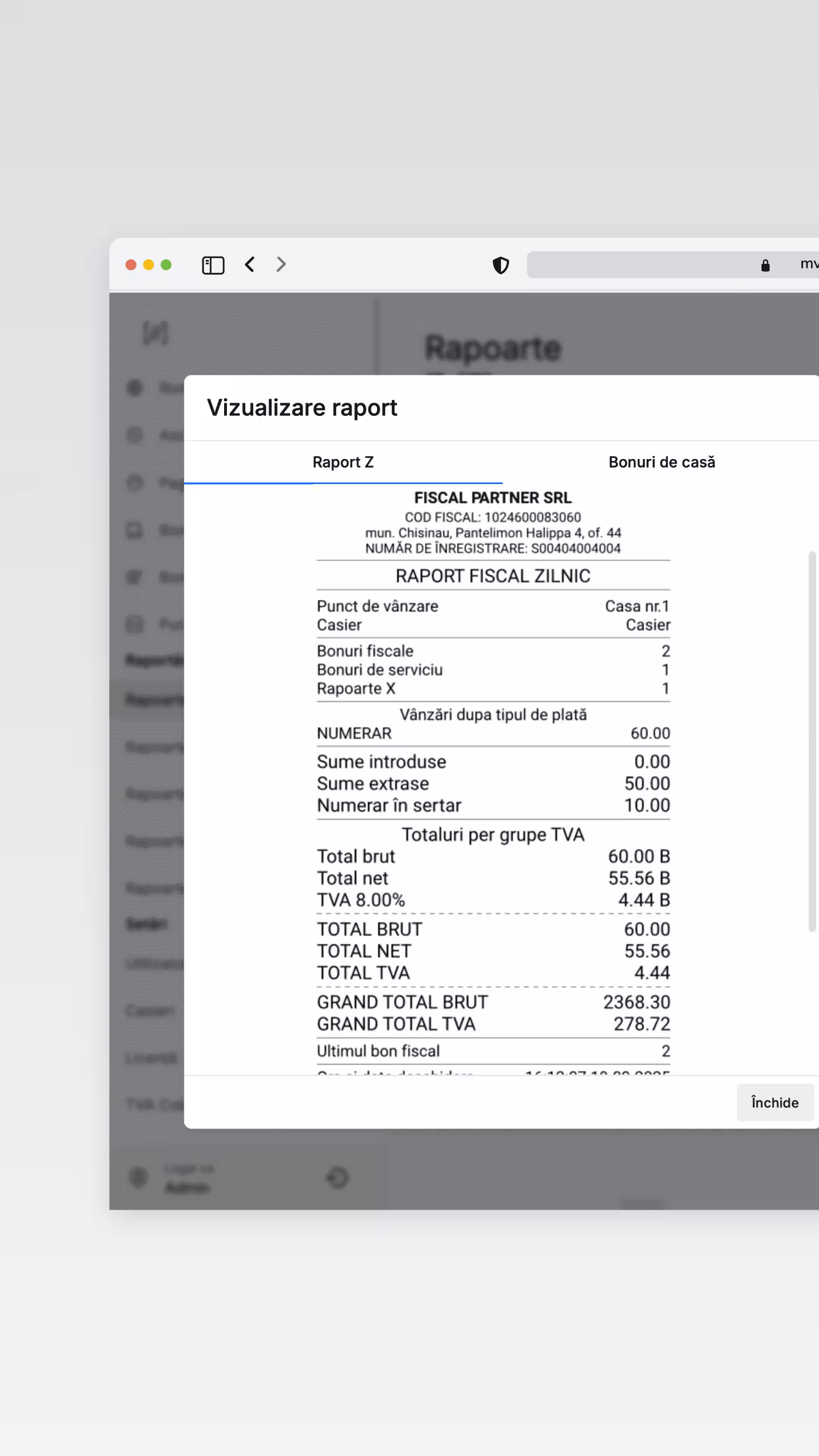This screenshot has width=819, height=1456.
Task: Select the 2368.30 grand total value
Action: pyautogui.click(x=637, y=1002)
